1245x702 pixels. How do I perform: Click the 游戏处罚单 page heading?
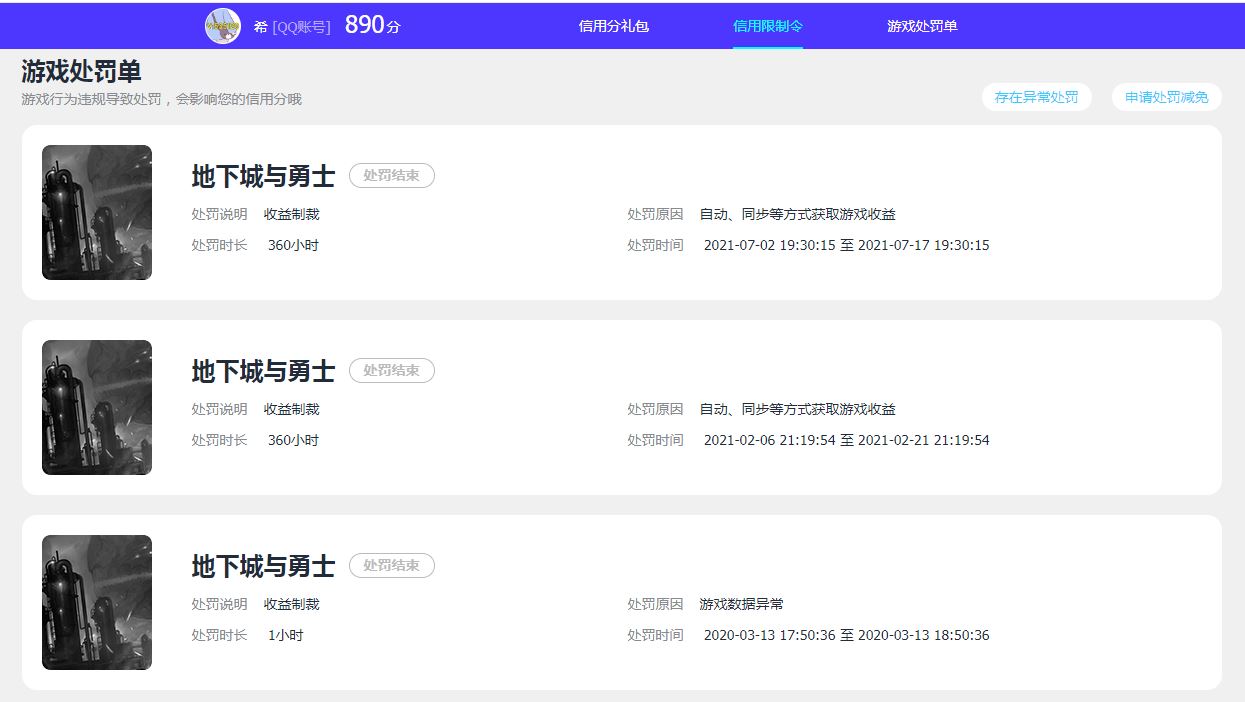pyautogui.click(x=81, y=72)
